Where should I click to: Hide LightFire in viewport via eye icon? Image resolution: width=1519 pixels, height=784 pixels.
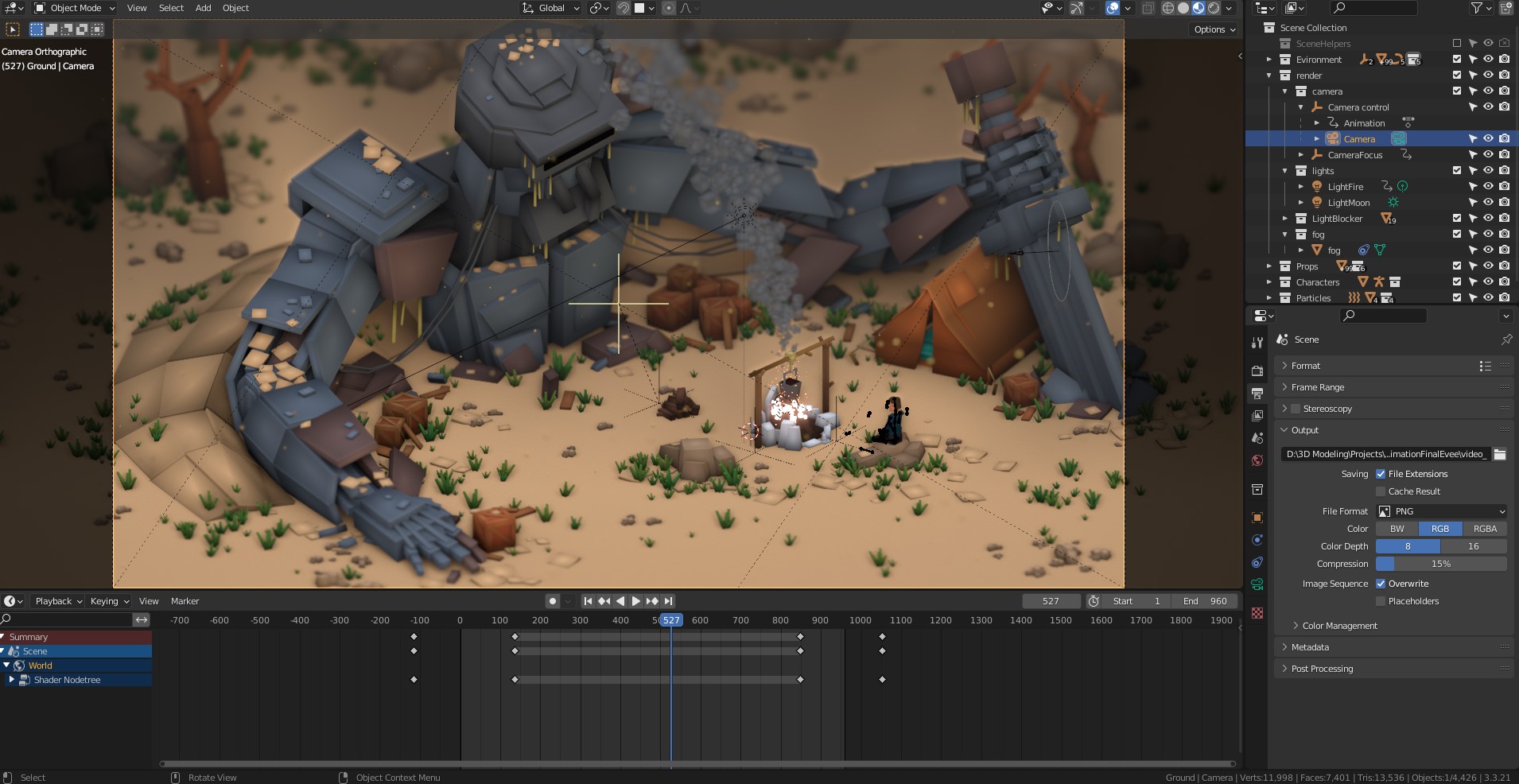[x=1488, y=187]
